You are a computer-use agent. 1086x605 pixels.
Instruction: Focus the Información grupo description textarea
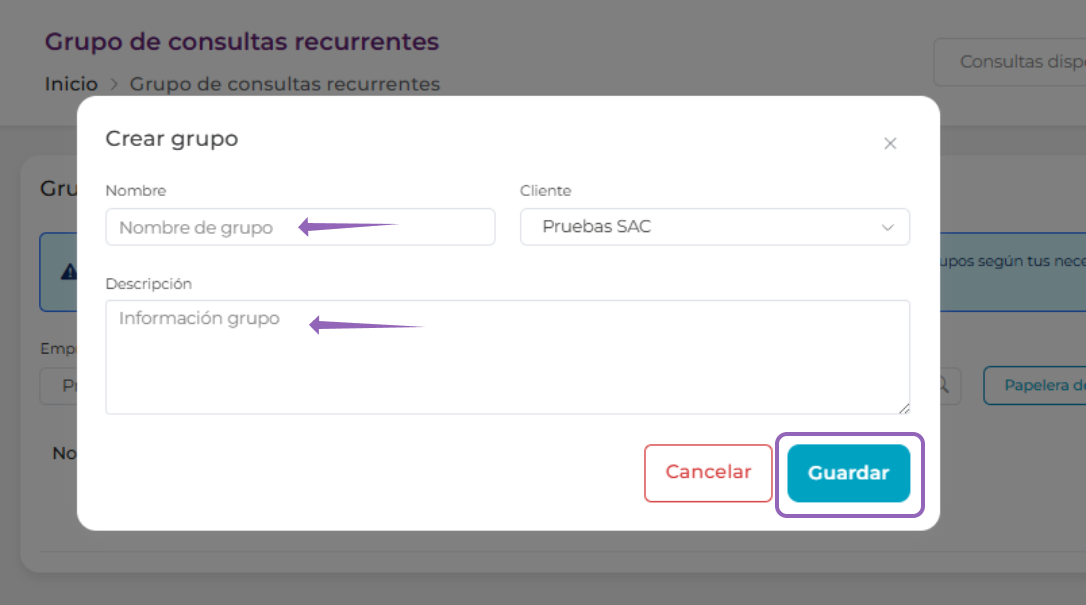point(507,357)
